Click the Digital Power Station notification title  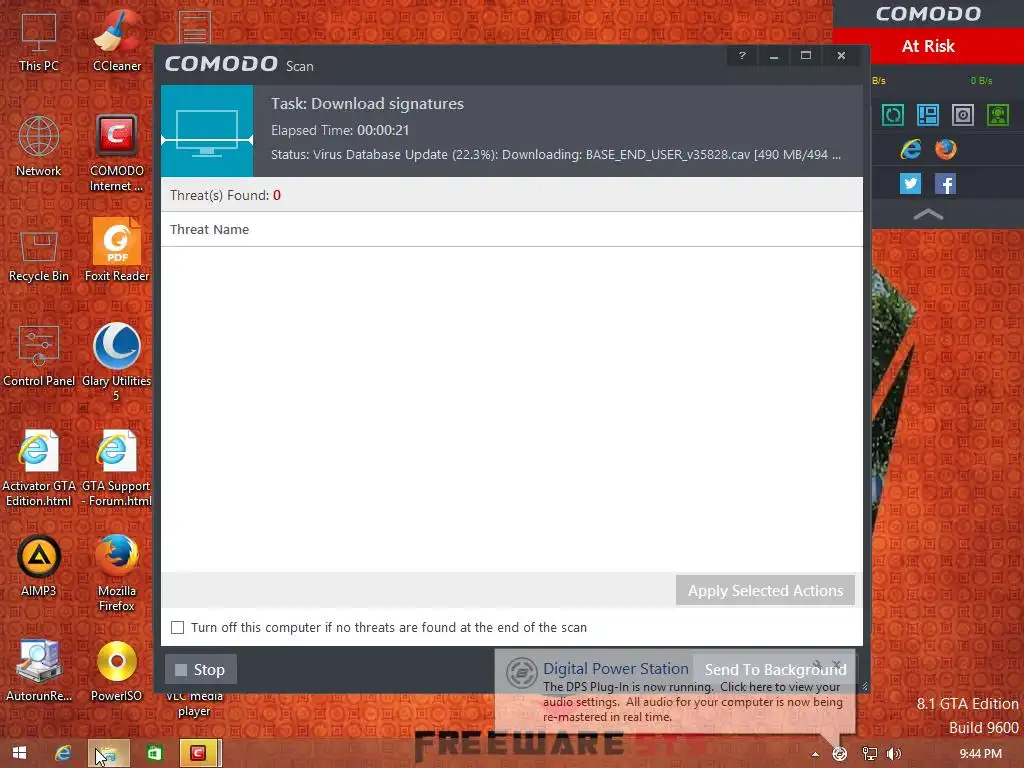(615, 669)
